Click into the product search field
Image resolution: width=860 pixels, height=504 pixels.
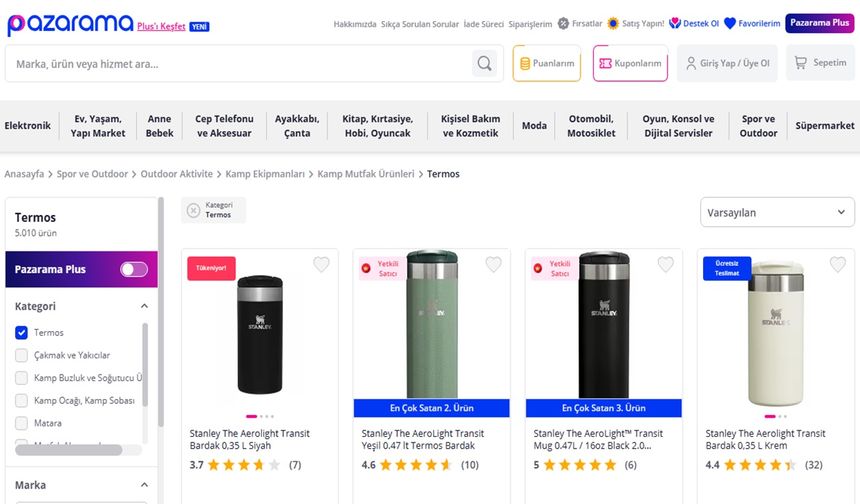(240, 64)
